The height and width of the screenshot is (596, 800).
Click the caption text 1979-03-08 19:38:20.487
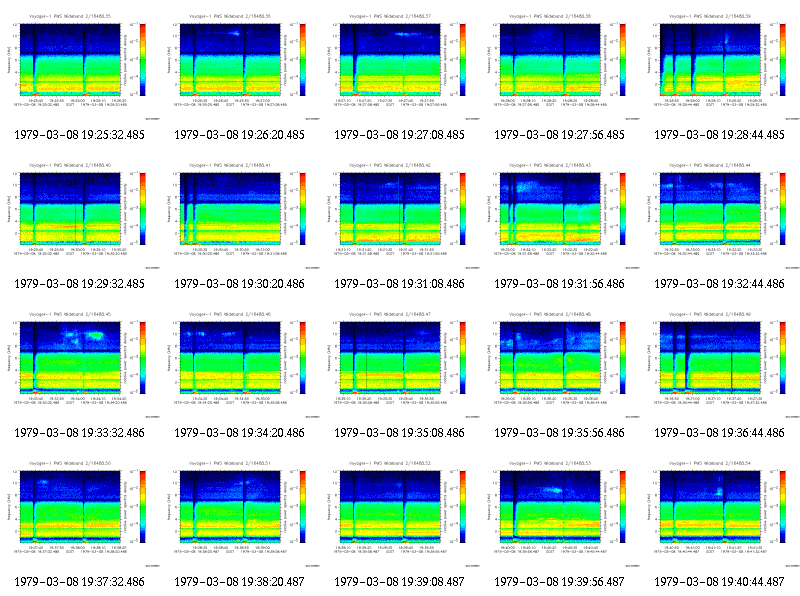point(240,582)
